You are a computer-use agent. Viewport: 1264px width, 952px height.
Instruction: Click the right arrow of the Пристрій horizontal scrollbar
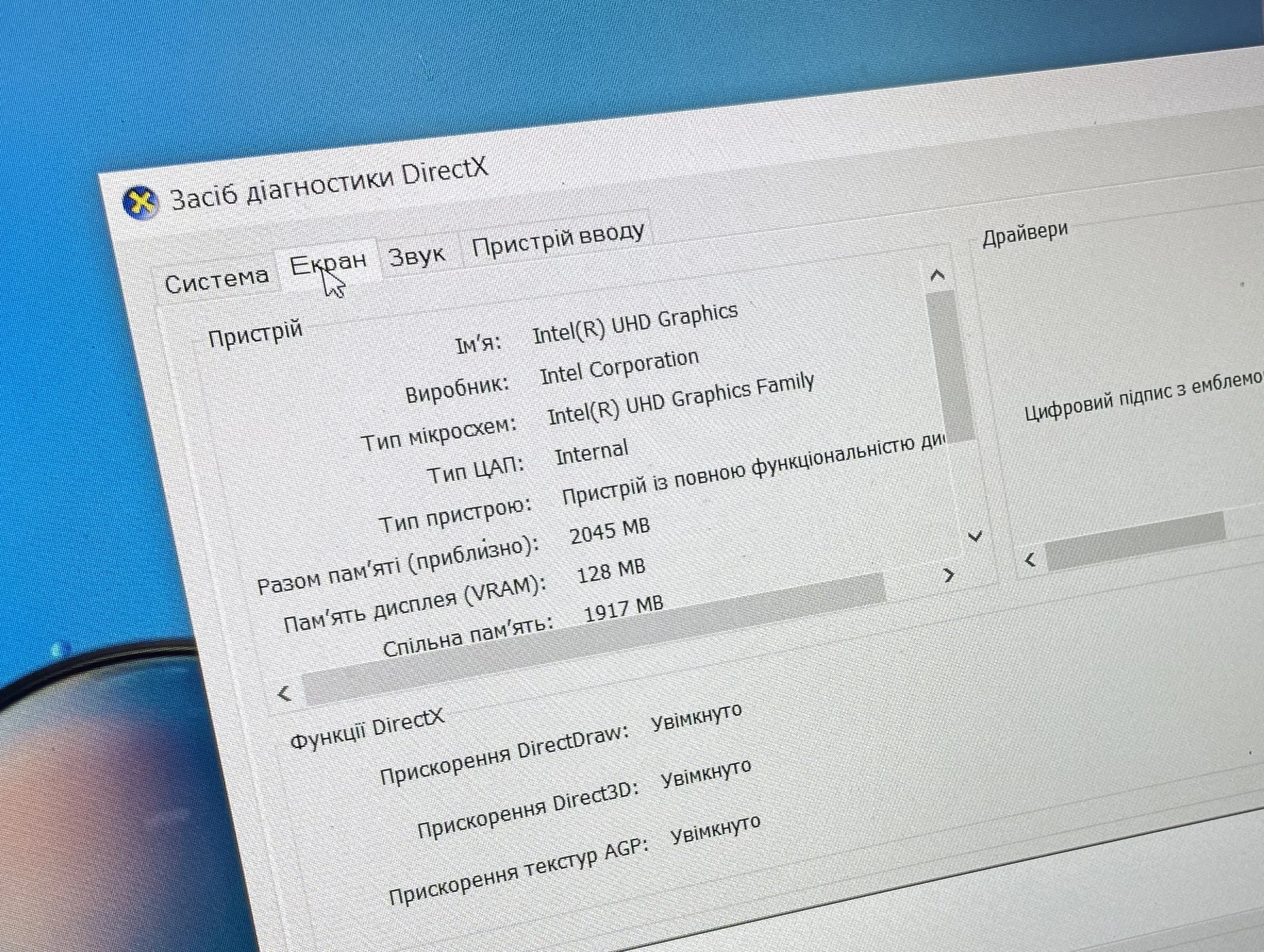click(949, 575)
